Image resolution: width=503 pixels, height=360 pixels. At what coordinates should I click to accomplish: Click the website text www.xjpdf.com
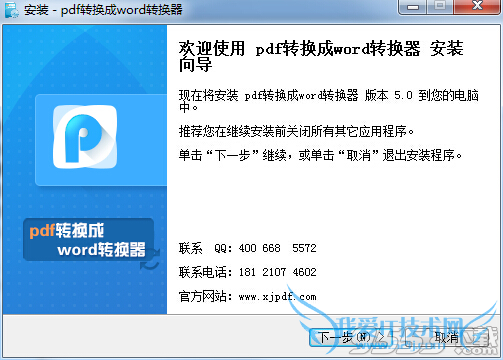pos(277,296)
